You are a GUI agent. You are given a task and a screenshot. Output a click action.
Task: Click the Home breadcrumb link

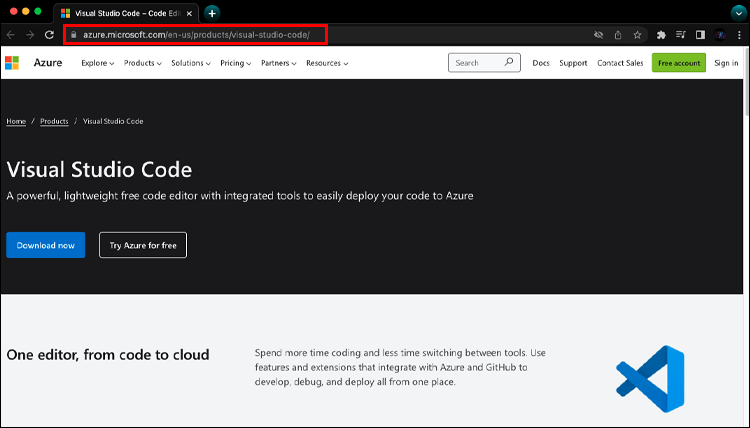pyautogui.click(x=16, y=121)
